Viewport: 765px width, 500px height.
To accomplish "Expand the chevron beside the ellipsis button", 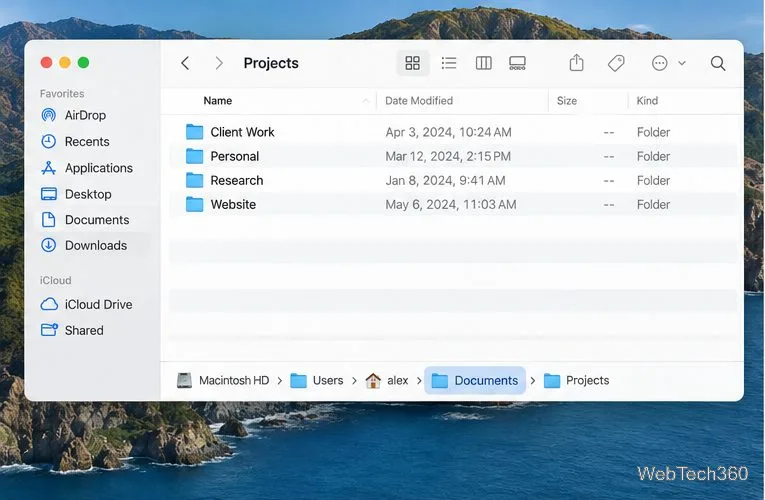I will [682, 63].
